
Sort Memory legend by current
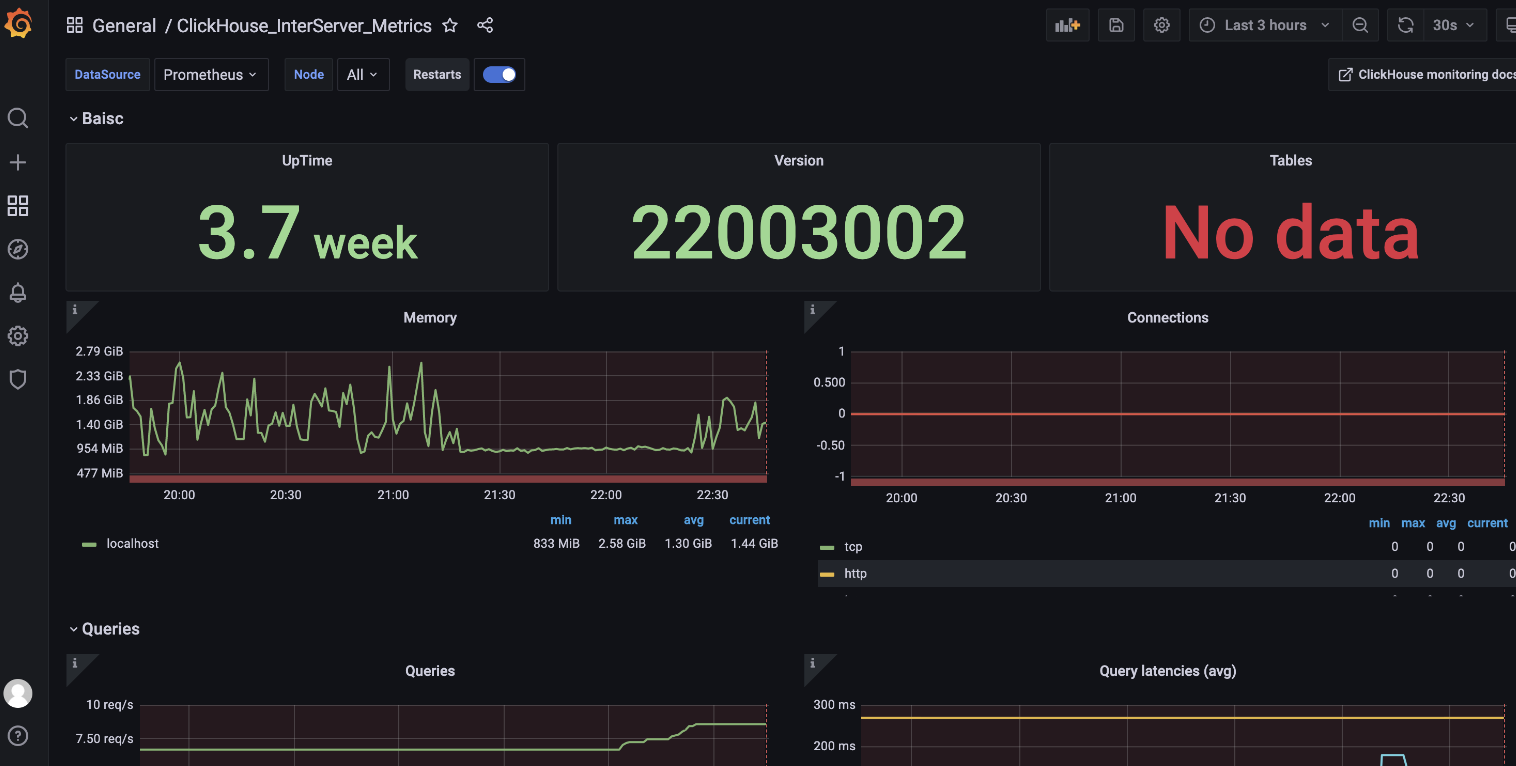[750, 520]
